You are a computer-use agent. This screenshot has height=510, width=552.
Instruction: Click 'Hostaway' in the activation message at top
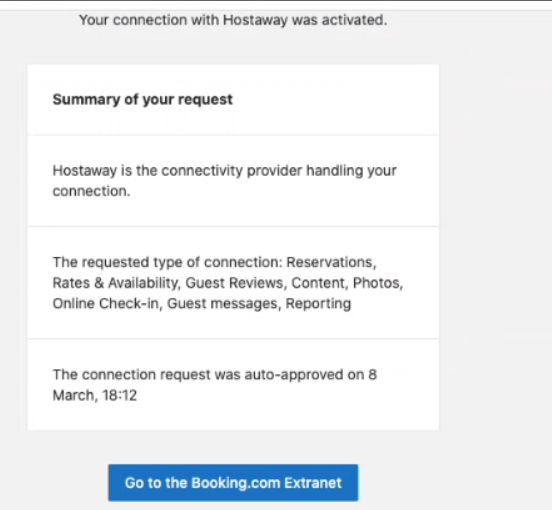click(255, 20)
